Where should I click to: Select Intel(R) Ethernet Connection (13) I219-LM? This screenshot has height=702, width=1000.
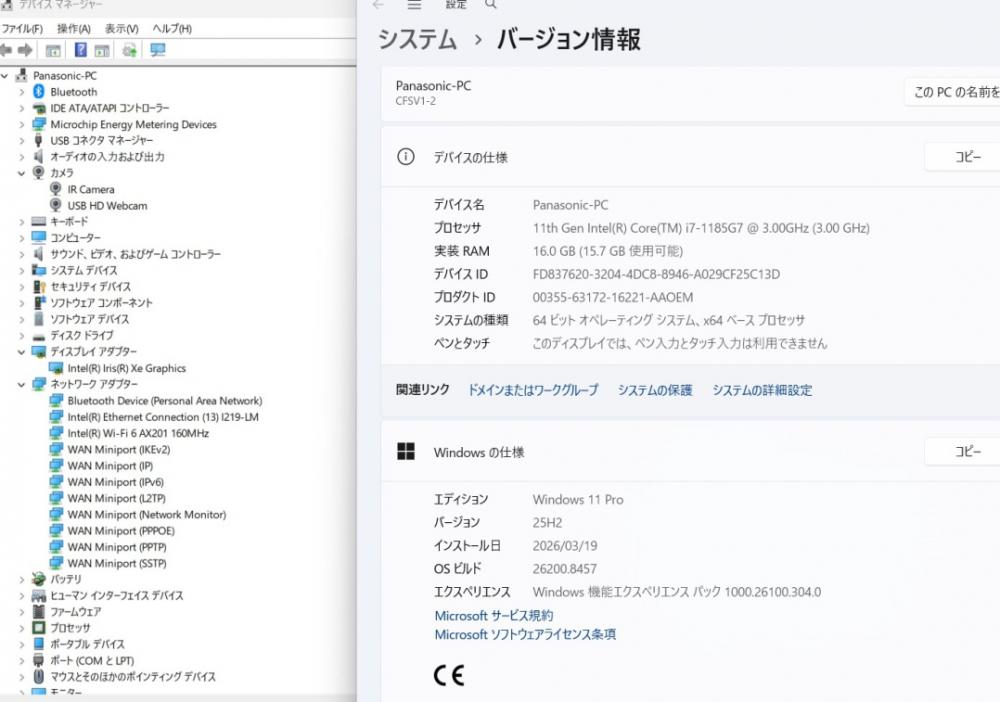click(163, 417)
